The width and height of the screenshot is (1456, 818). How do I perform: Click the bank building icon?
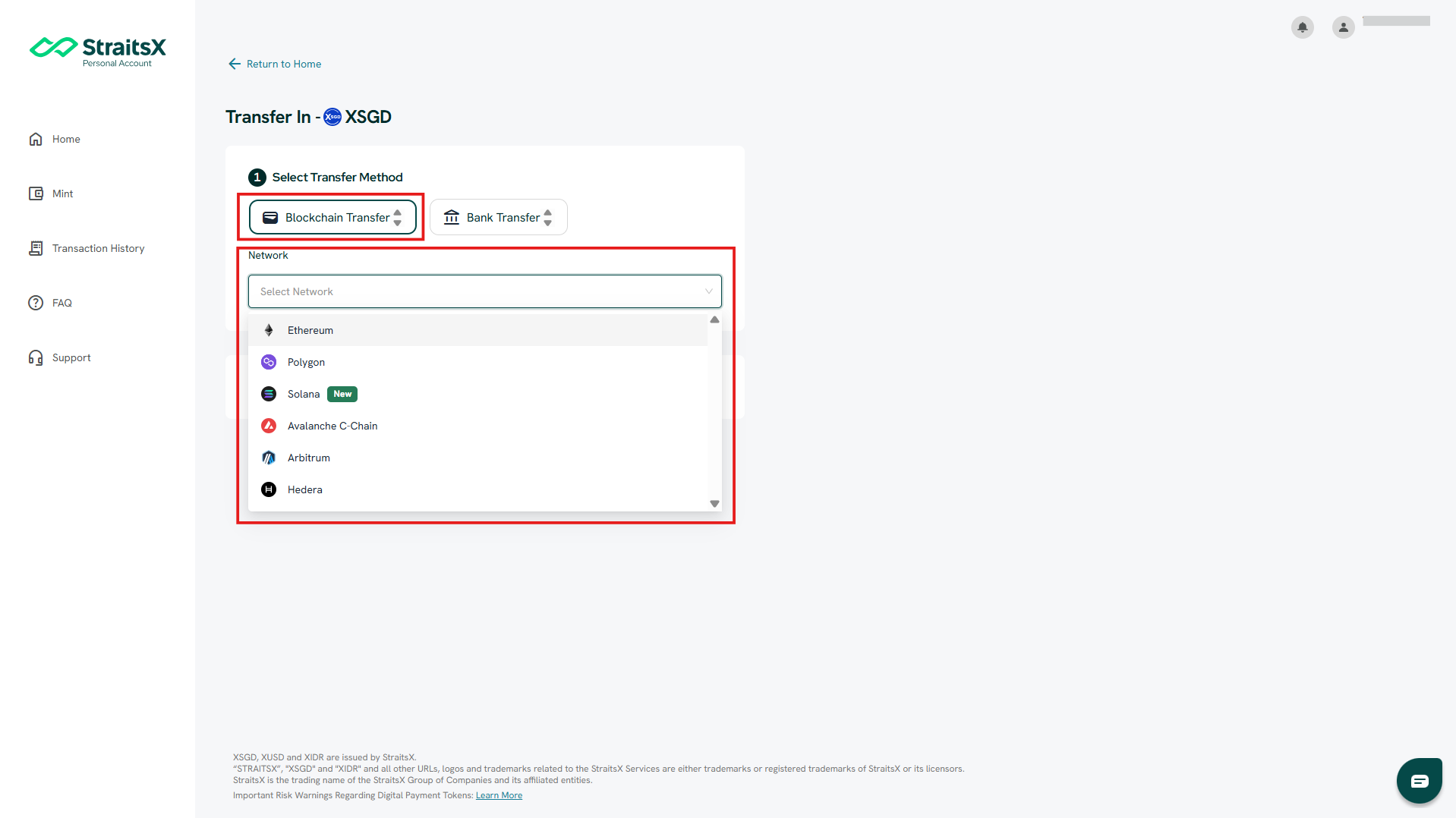pyautogui.click(x=452, y=217)
